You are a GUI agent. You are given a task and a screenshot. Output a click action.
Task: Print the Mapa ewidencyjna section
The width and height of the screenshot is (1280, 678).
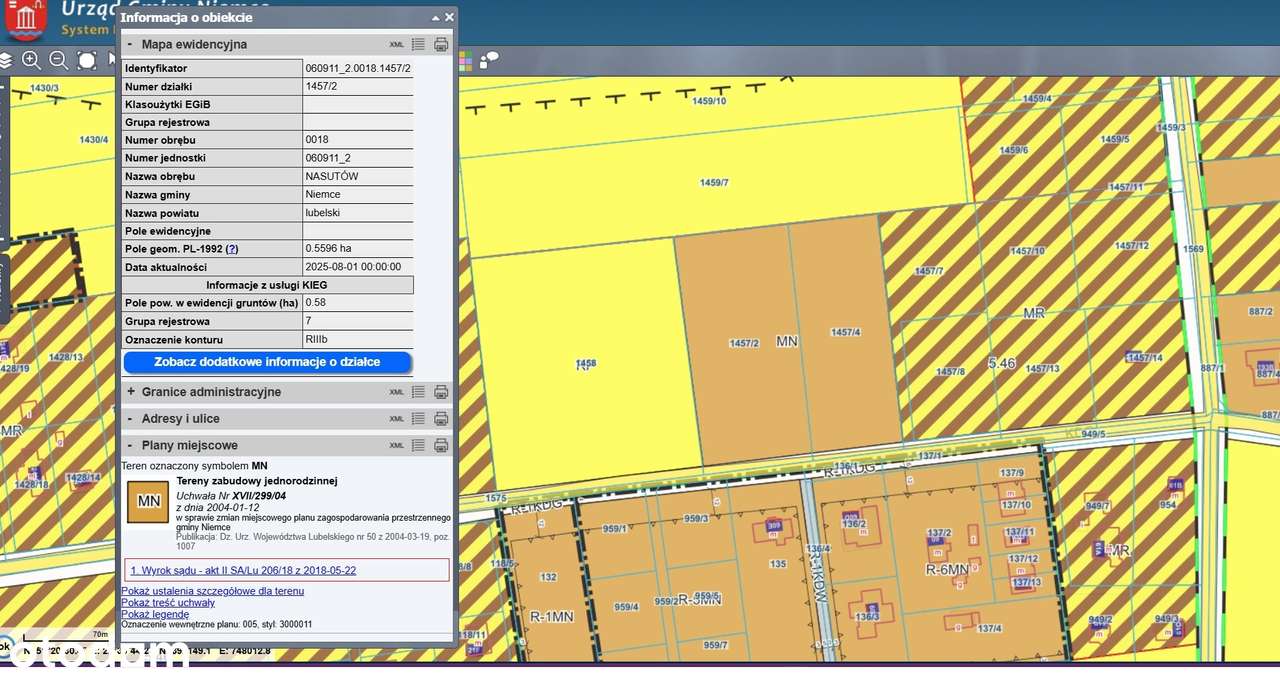(441, 44)
